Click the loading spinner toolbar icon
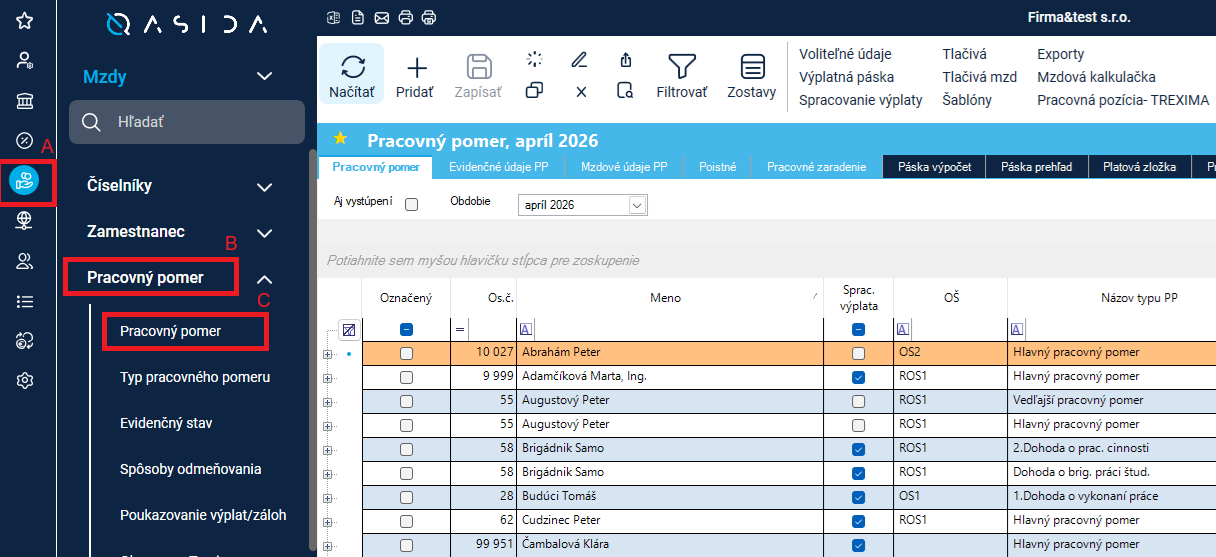The image size is (1216, 557). tap(534, 60)
